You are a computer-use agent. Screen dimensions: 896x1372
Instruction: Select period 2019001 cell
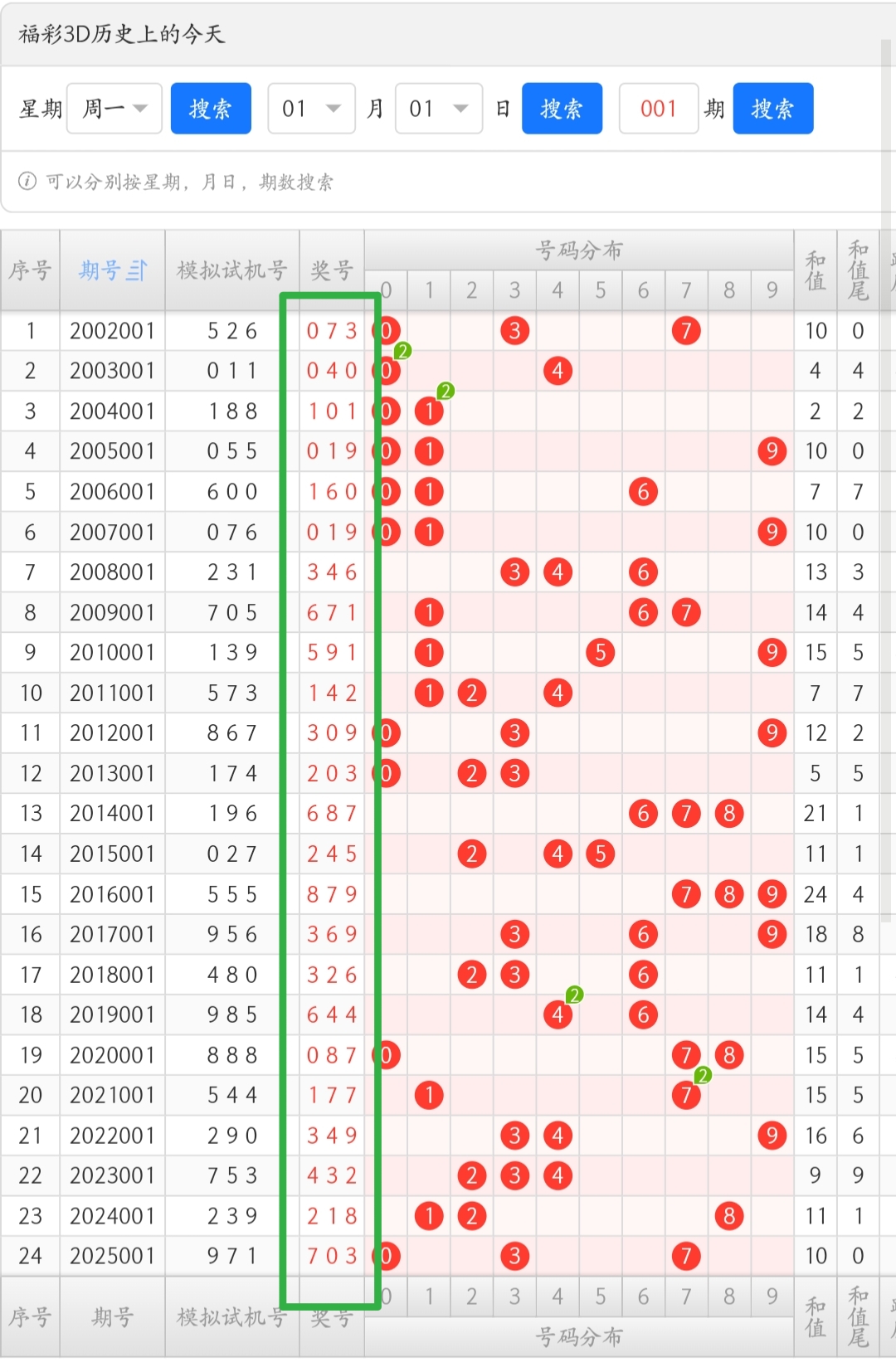pos(113,1014)
